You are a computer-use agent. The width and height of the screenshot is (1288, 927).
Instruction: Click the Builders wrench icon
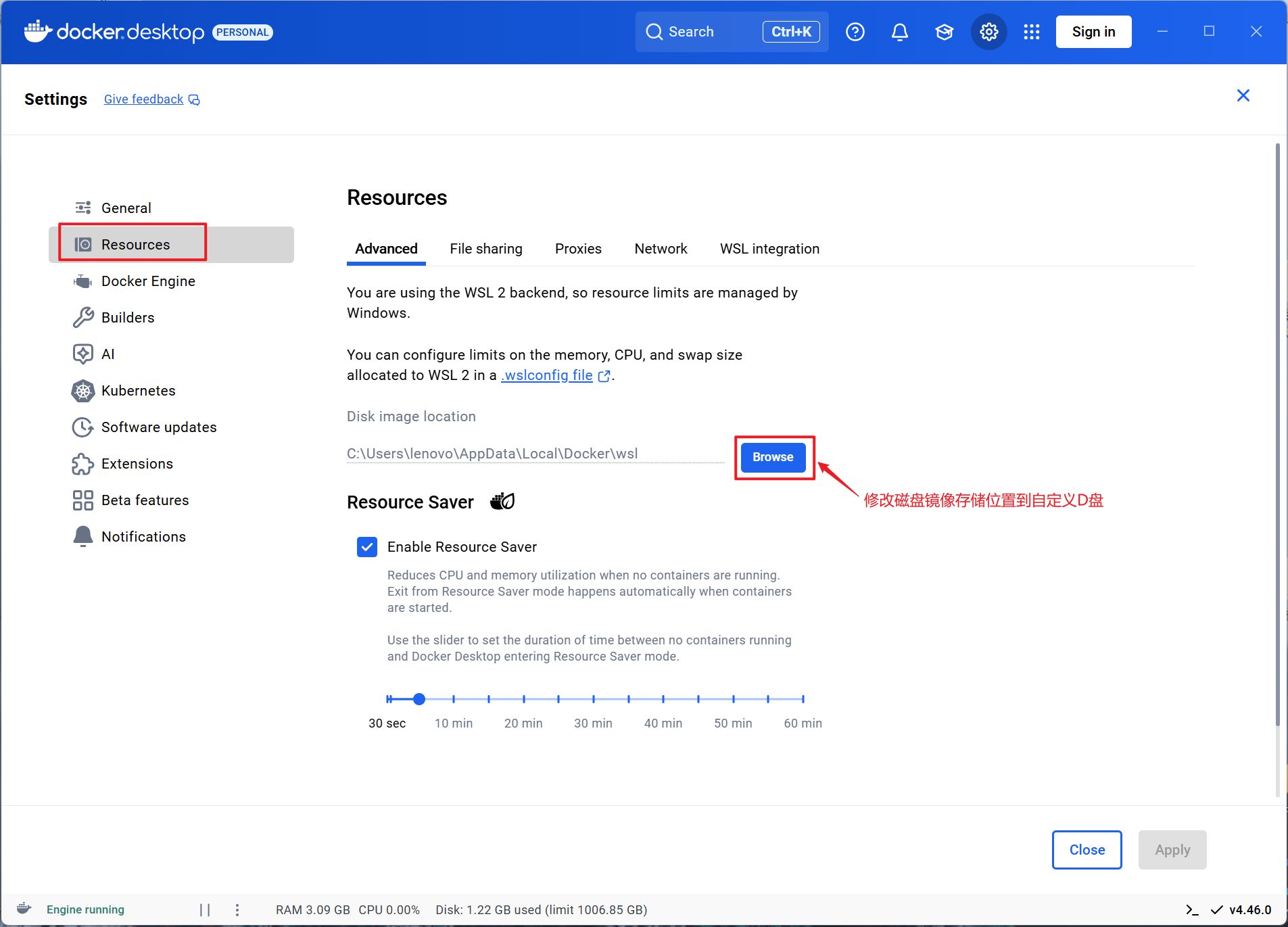(82, 317)
